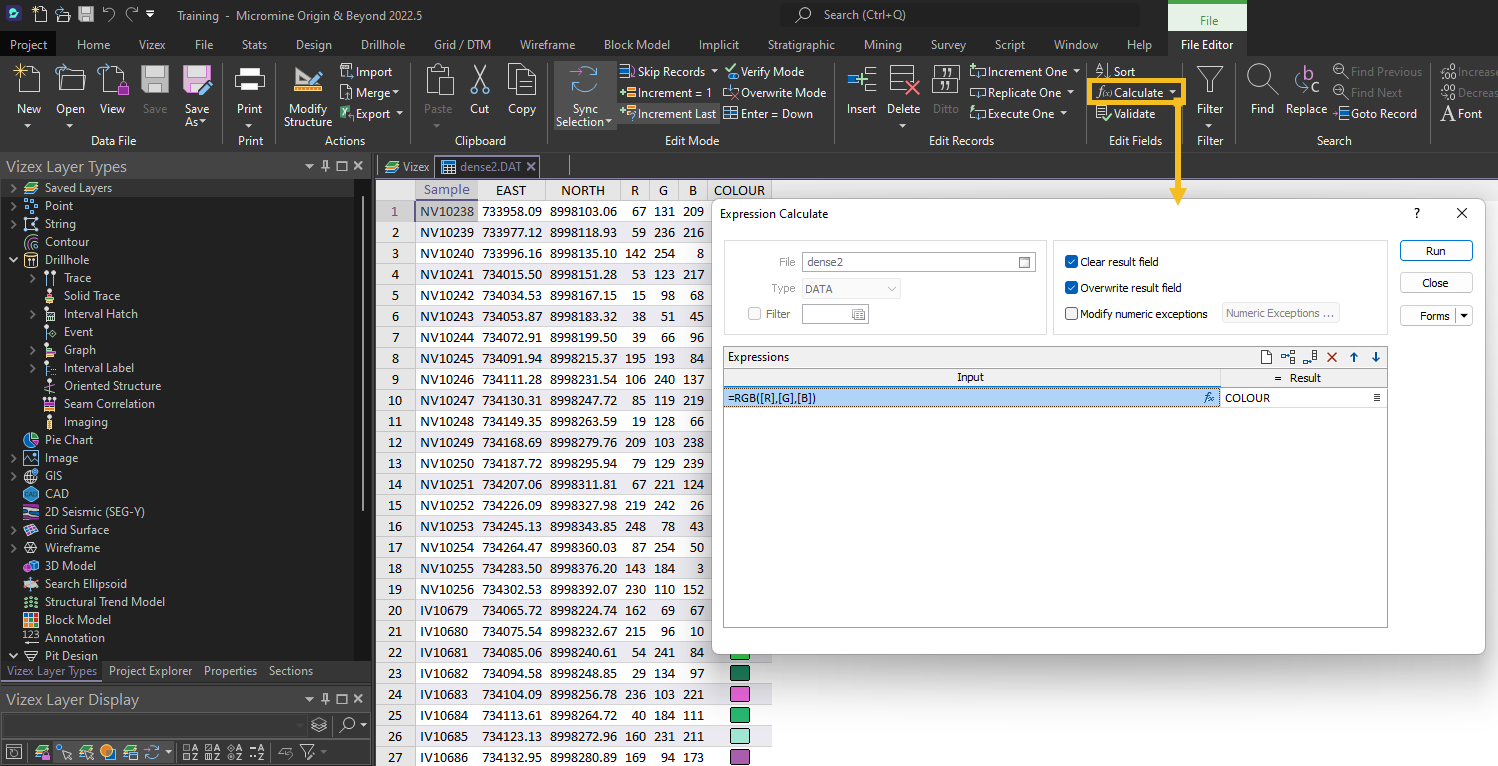The height and width of the screenshot is (766, 1498).
Task: Select the Project Explorer tab
Action: point(150,671)
